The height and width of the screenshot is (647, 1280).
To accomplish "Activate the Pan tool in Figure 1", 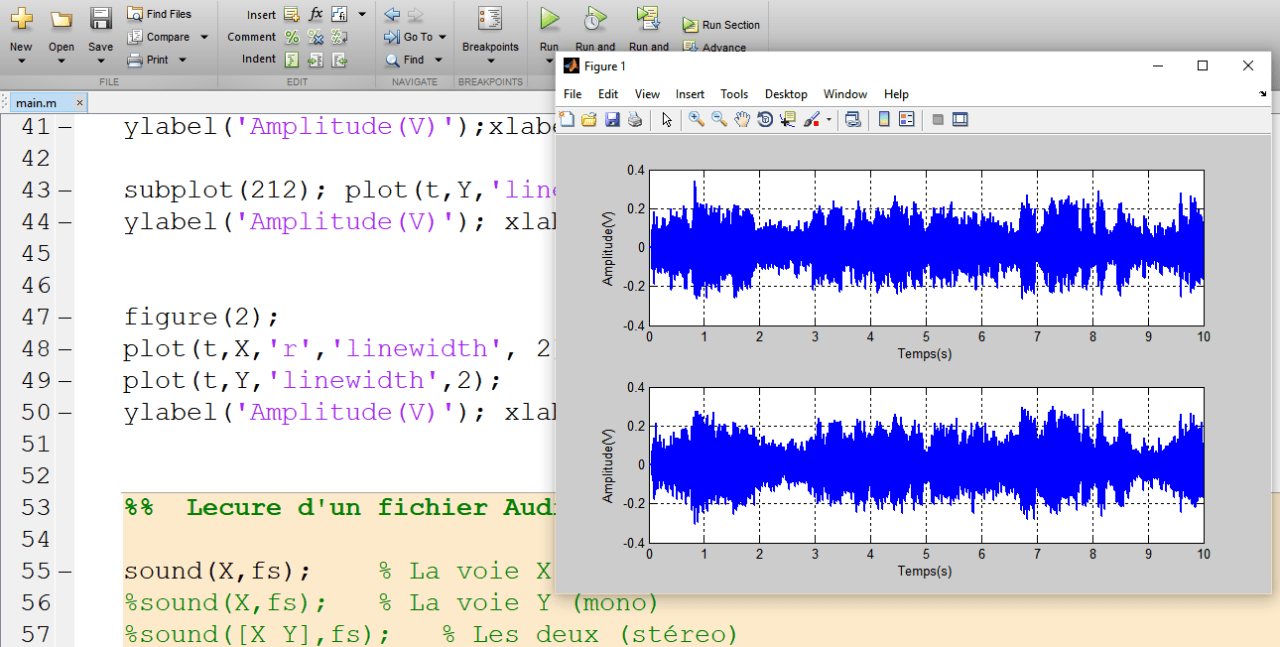I will [x=741, y=119].
